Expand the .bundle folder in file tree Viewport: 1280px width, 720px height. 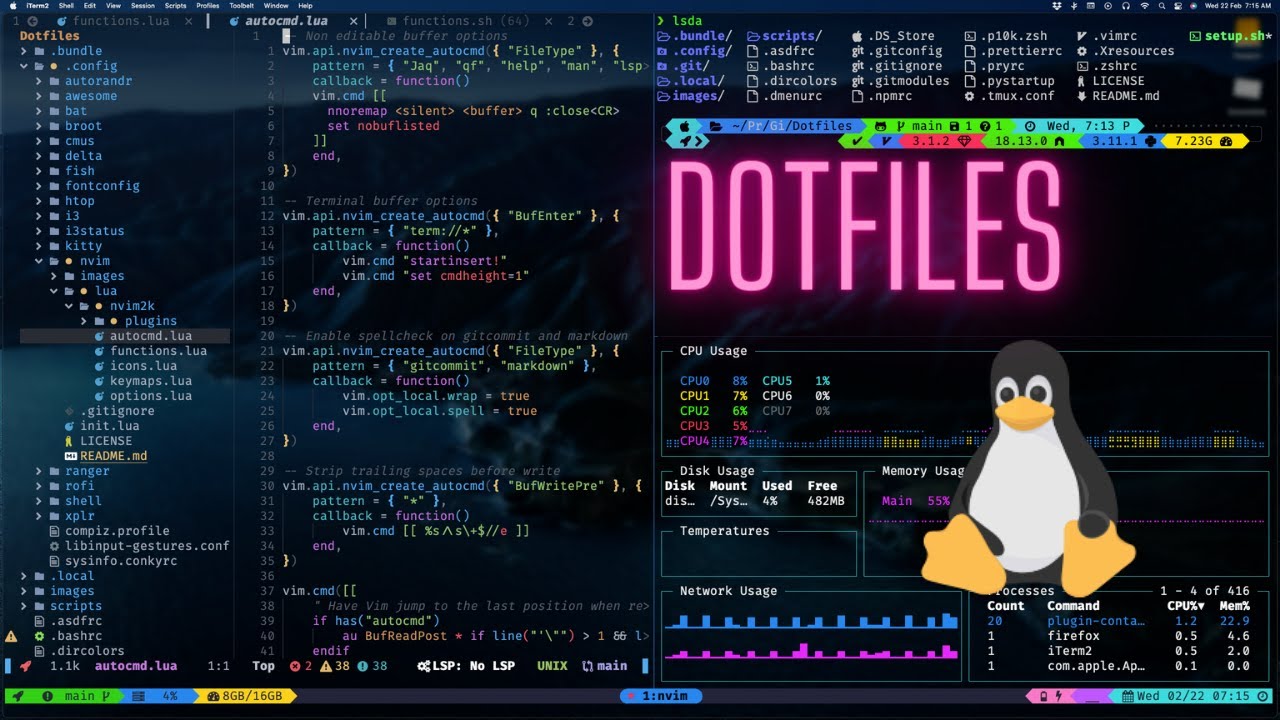pos(25,51)
